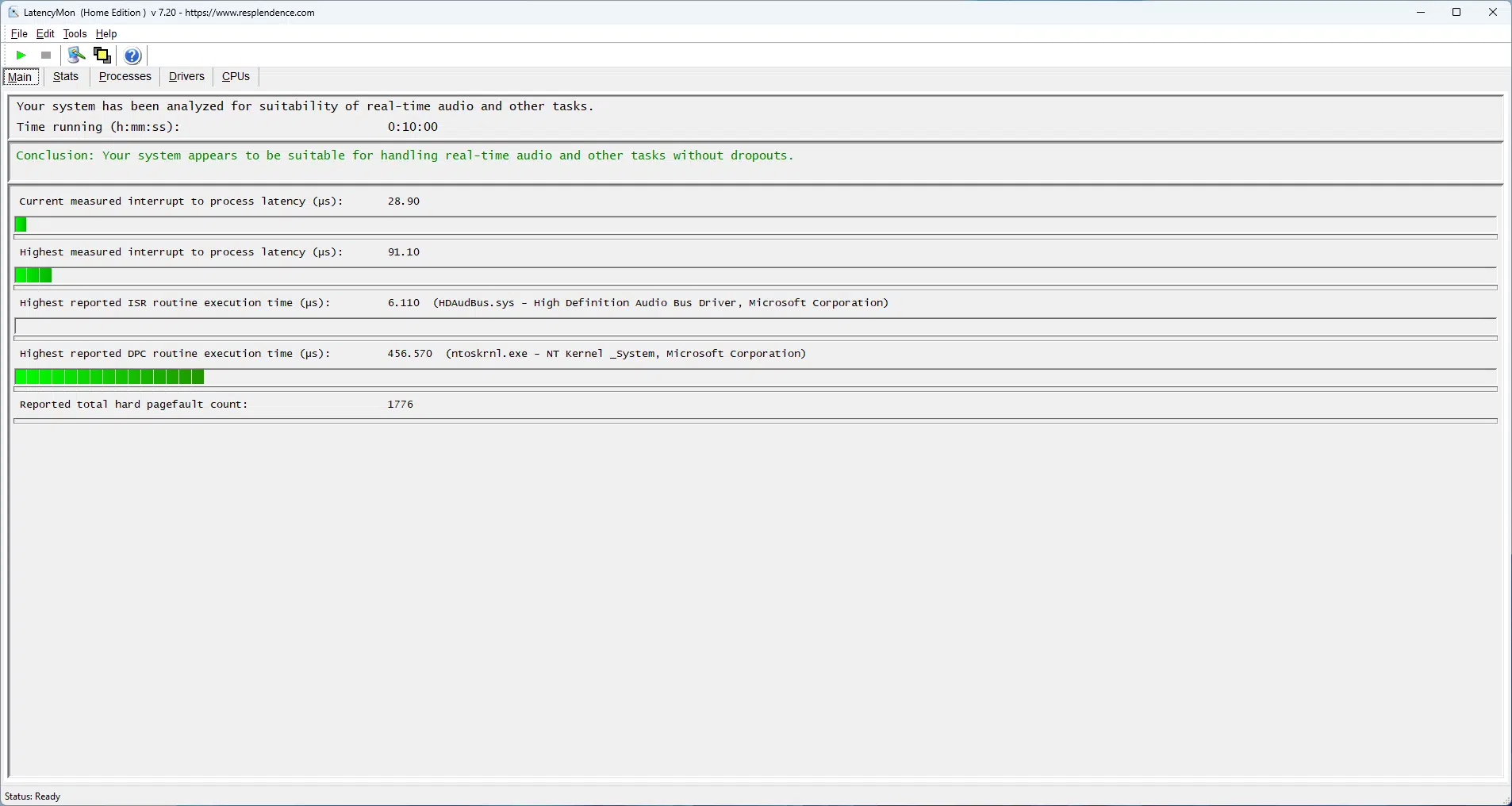Viewport: 1512px width, 806px height.
Task: Switch to the Stats tab
Action: coord(66,77)
